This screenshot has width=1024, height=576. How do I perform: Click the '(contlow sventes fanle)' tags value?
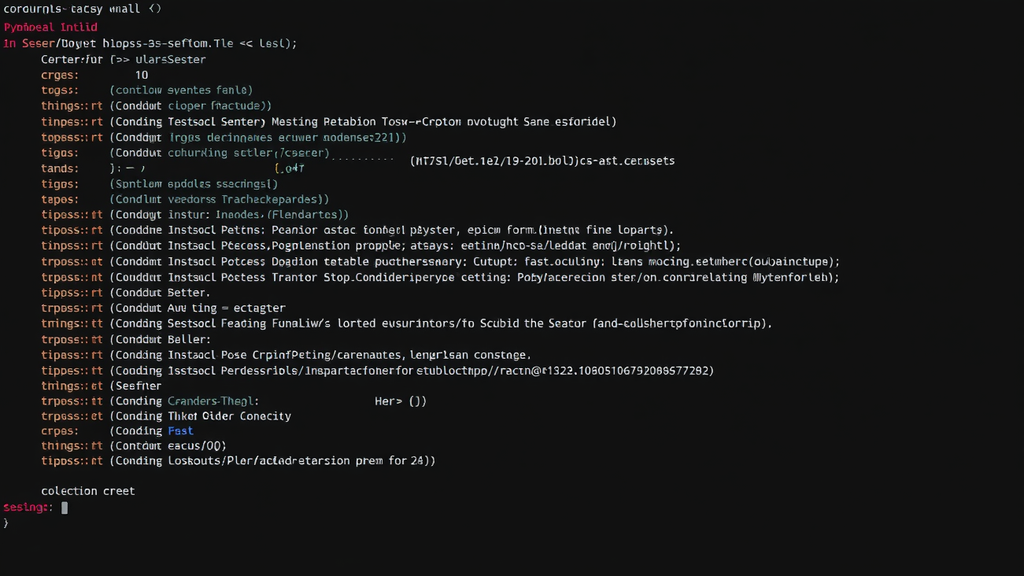181,90
